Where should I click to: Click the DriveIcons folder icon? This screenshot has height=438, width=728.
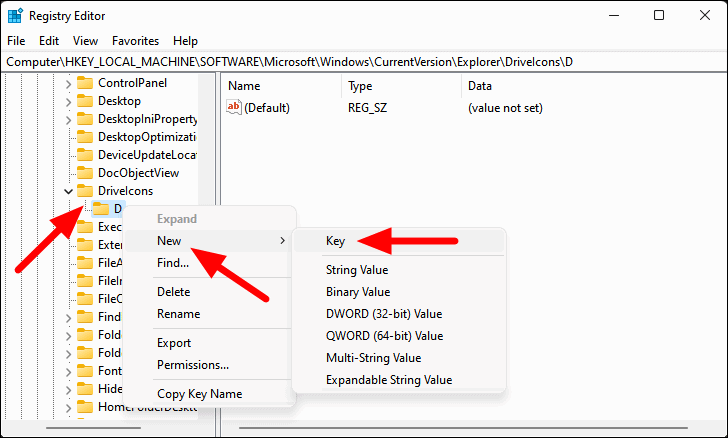click(x=85, y=191)
